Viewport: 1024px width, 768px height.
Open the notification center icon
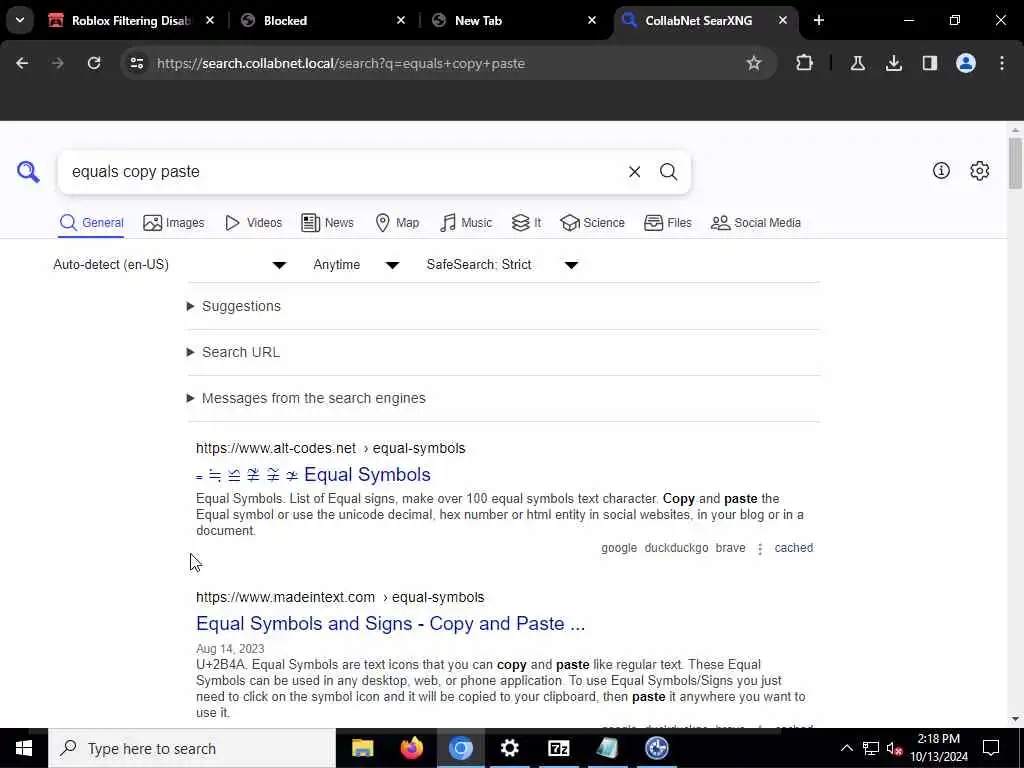coord(991,748)
